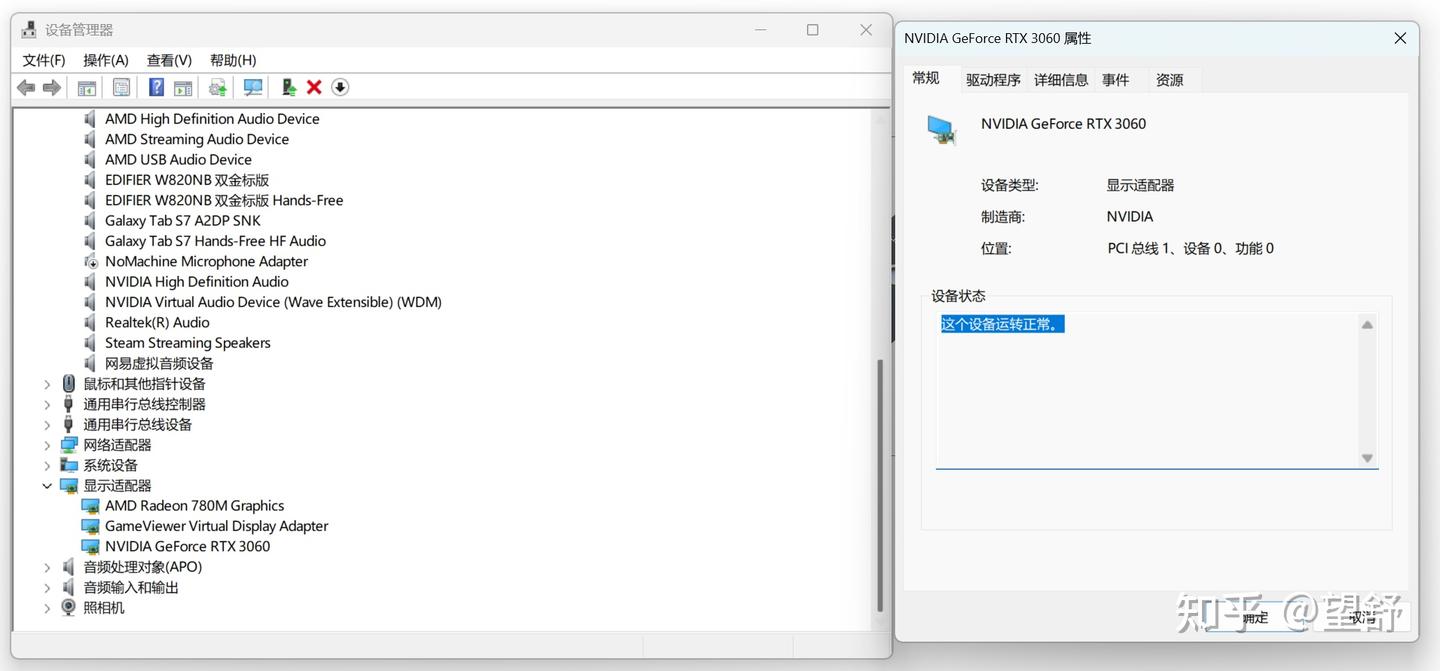Switch to the 事件 tab
1440x671 pixels.
(x=1115, y=80)
